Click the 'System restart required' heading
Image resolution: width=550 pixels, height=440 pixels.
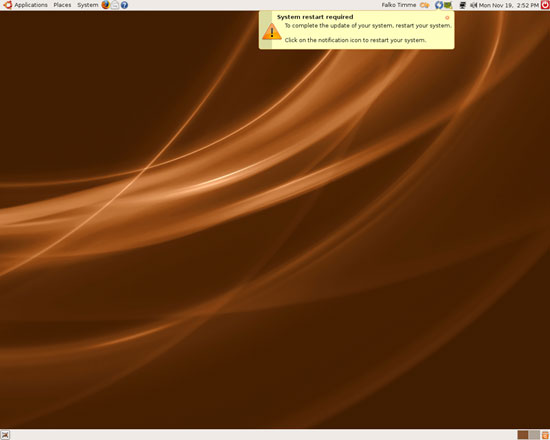[x=315, y=17]
